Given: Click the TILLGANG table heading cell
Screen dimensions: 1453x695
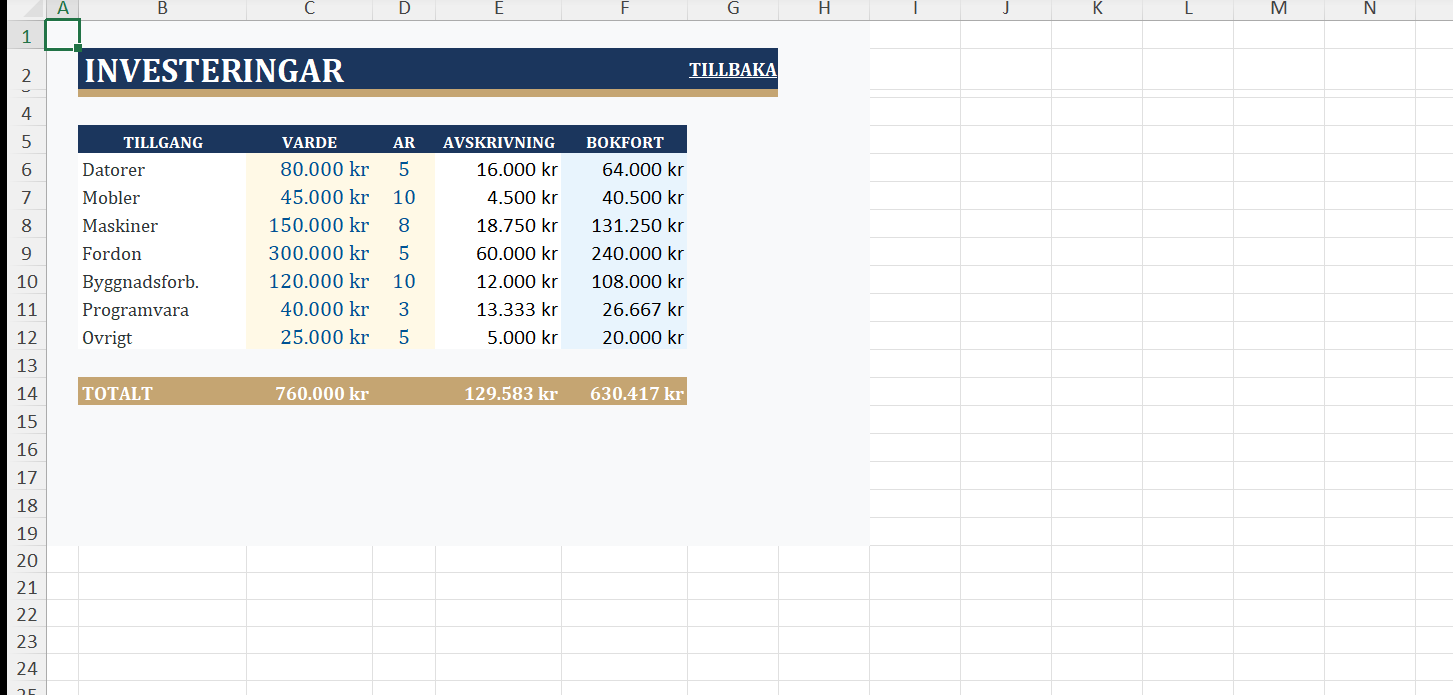Looking at the screenshot, I should [162, 142].
